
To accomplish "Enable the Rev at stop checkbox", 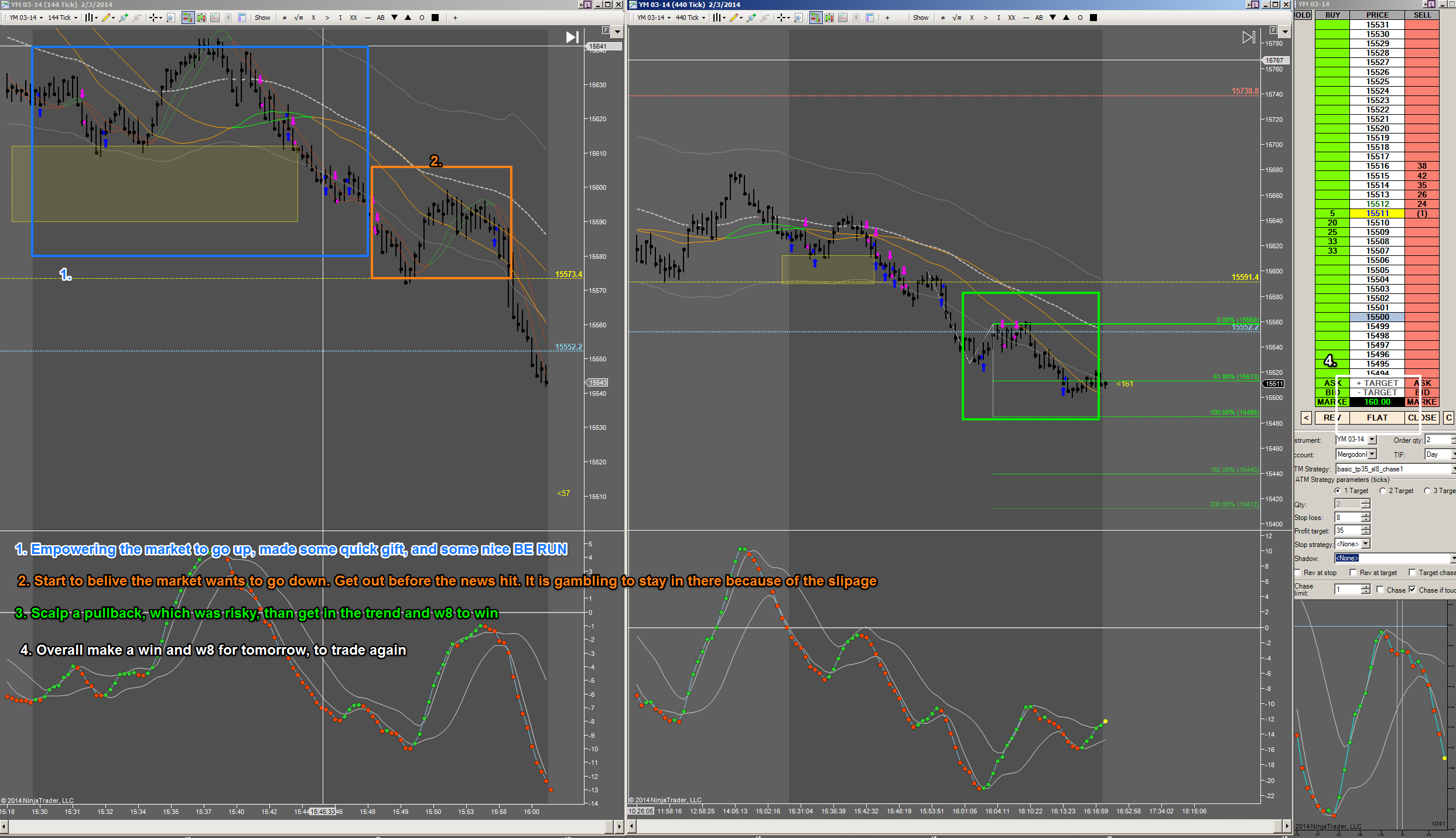I will coord(1297,573).
